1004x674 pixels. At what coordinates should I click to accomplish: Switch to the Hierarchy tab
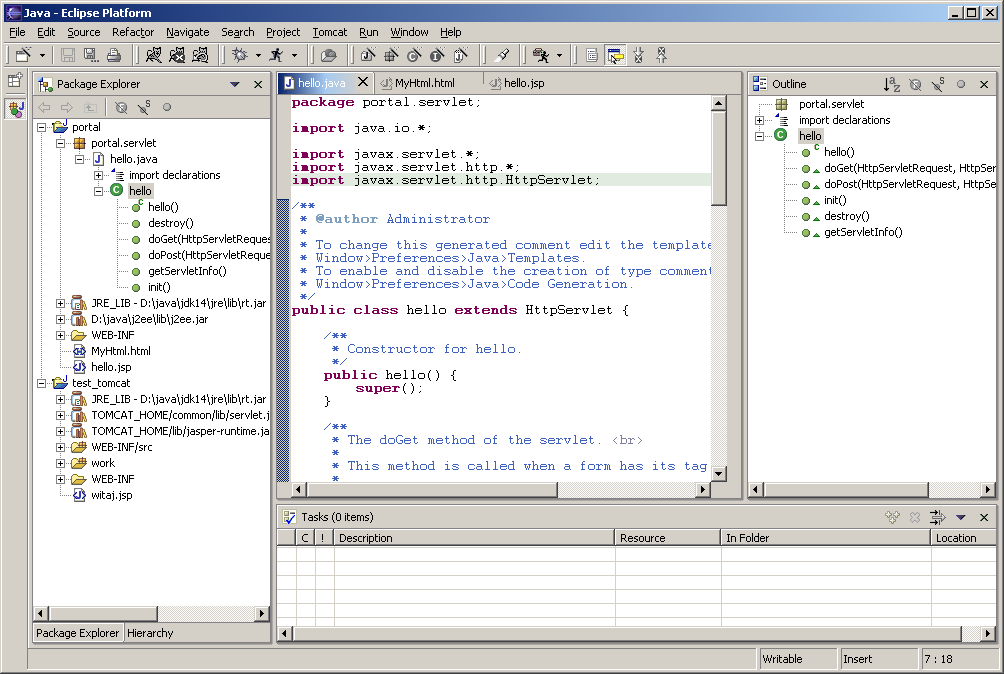tap(150, 633)
